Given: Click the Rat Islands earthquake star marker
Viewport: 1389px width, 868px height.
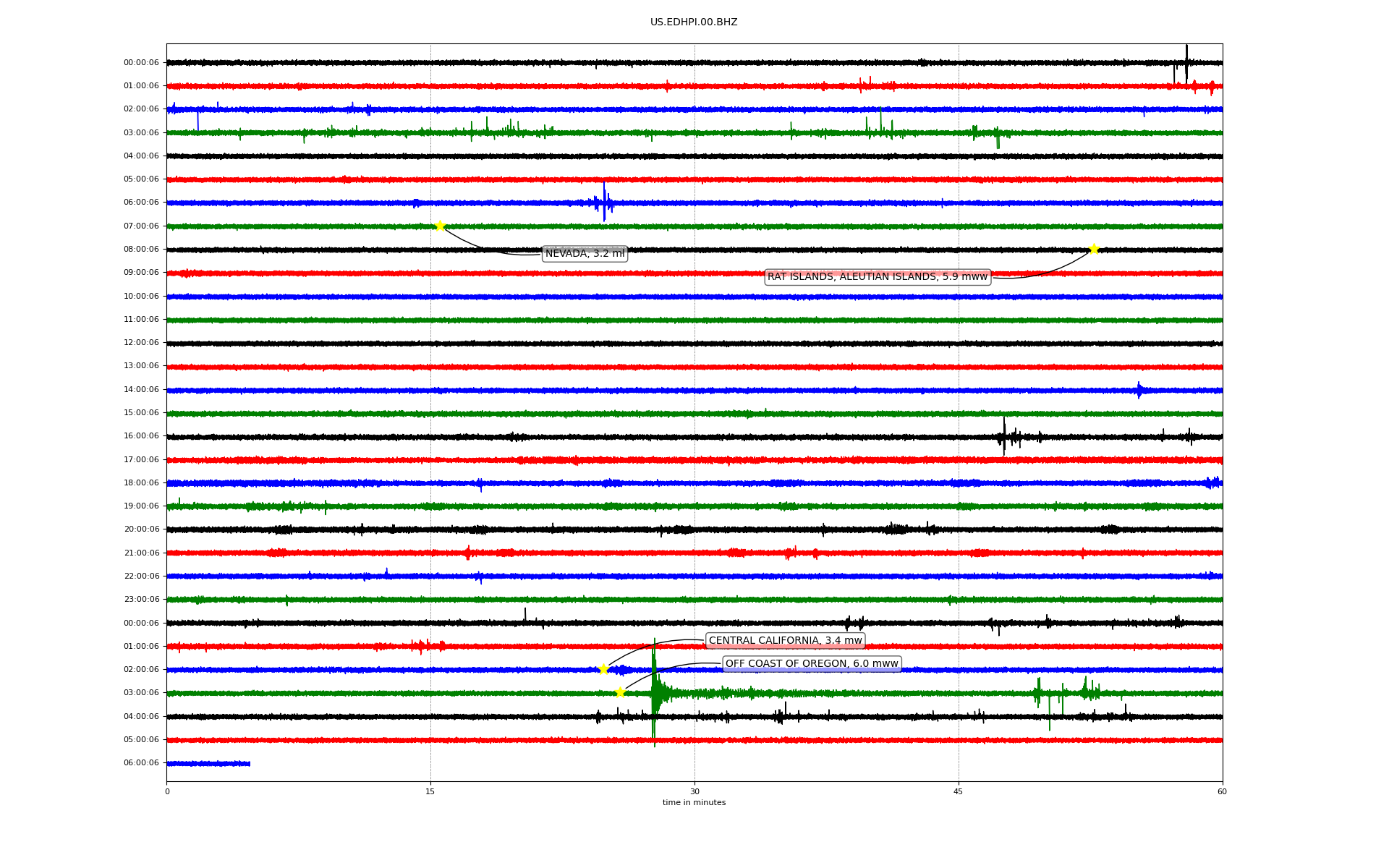Looking at the screenshot, I should click(1094, 249).
